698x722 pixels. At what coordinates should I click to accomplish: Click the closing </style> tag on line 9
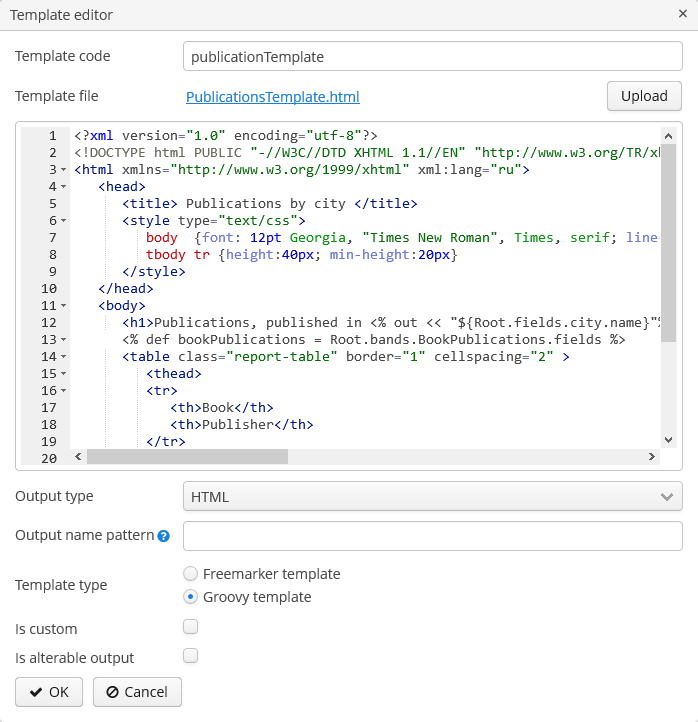point(154,272)
